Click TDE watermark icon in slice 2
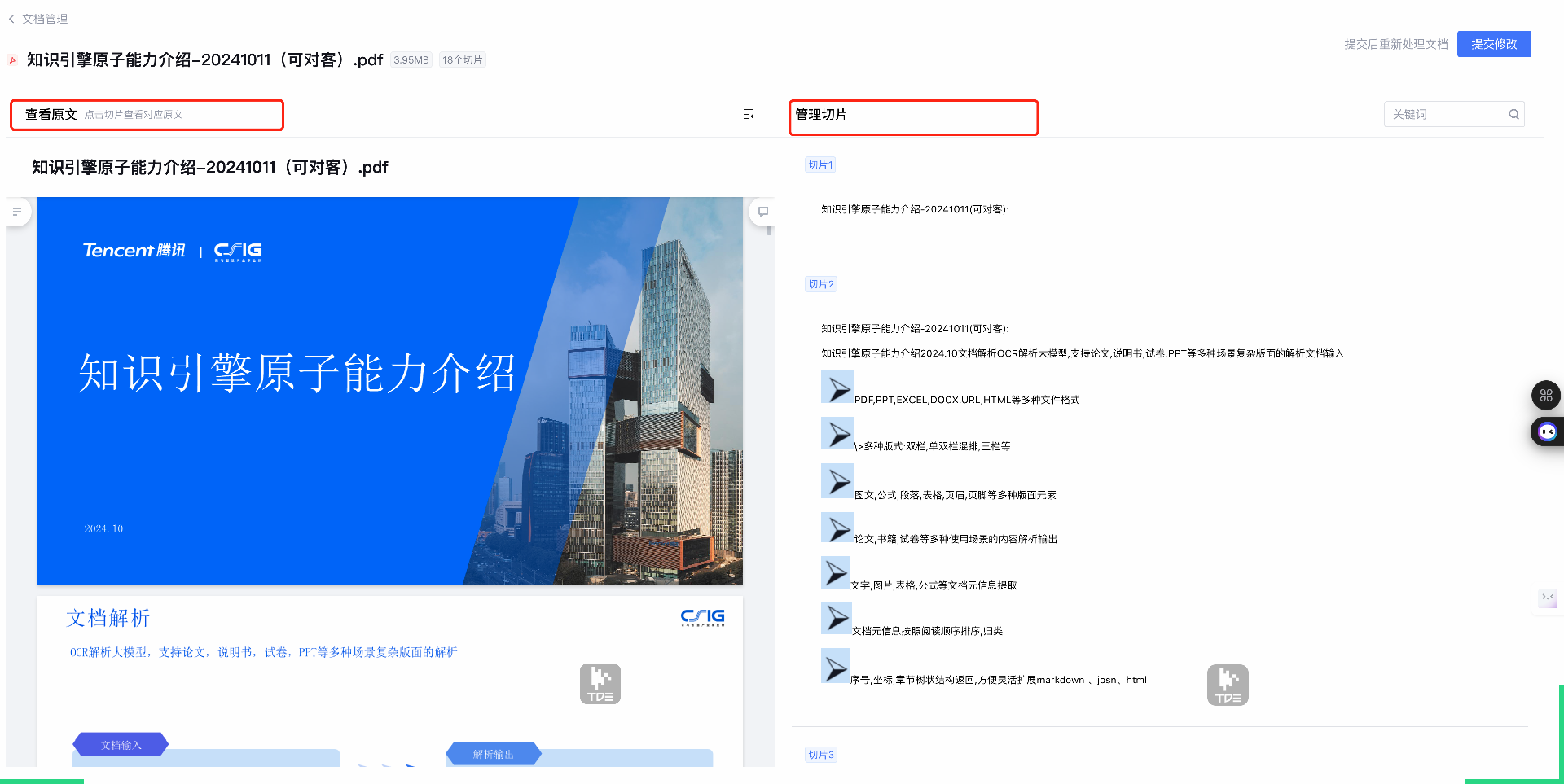This screenshot has height=784, width=1564. (1228, 685)
